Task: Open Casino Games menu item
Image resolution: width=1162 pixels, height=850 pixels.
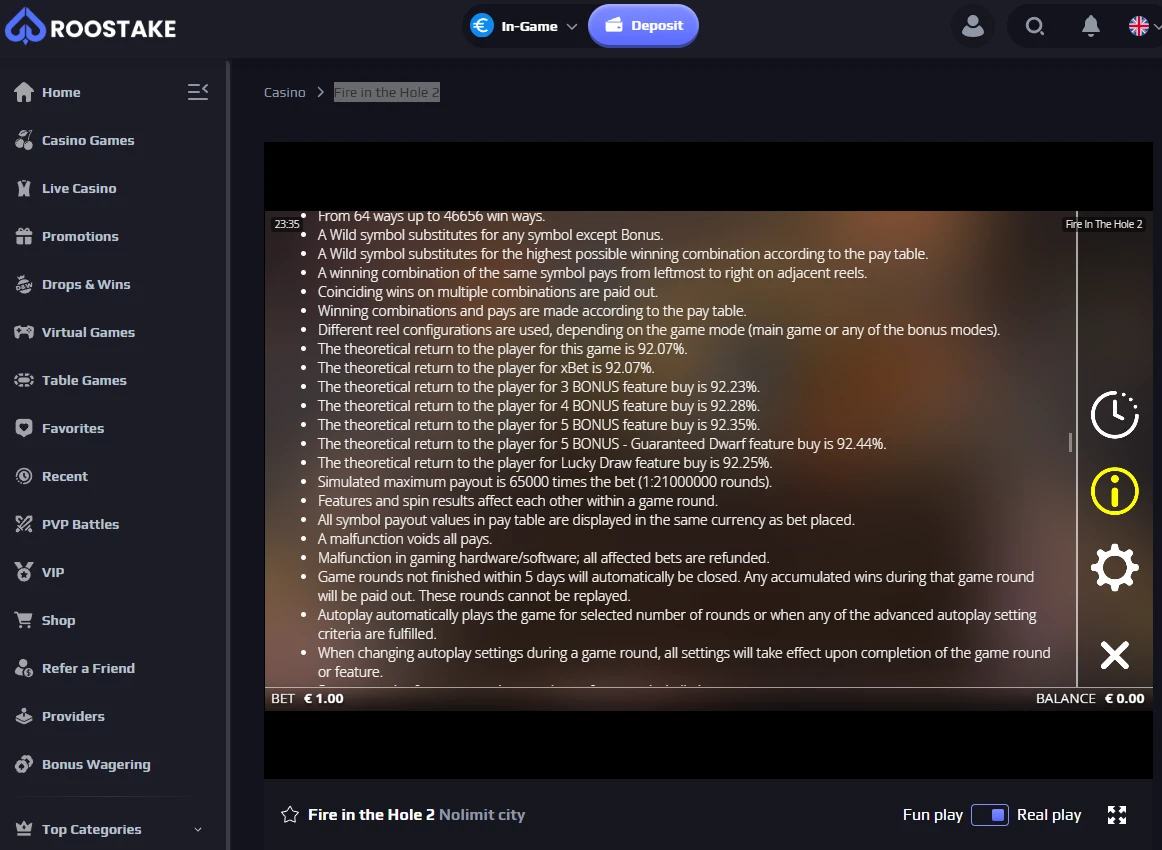Action: [x=88, y=140]
